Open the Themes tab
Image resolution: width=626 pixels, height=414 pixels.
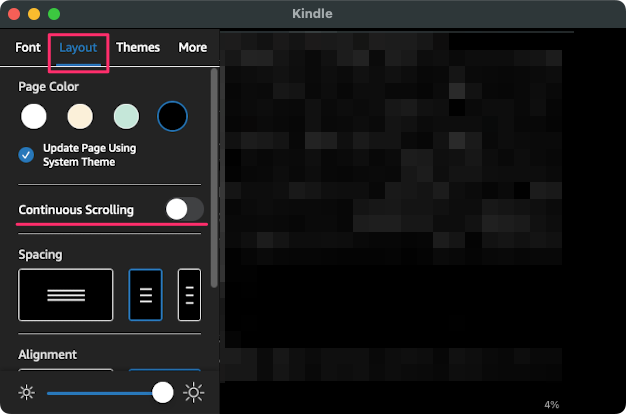(x=138, y=48)
